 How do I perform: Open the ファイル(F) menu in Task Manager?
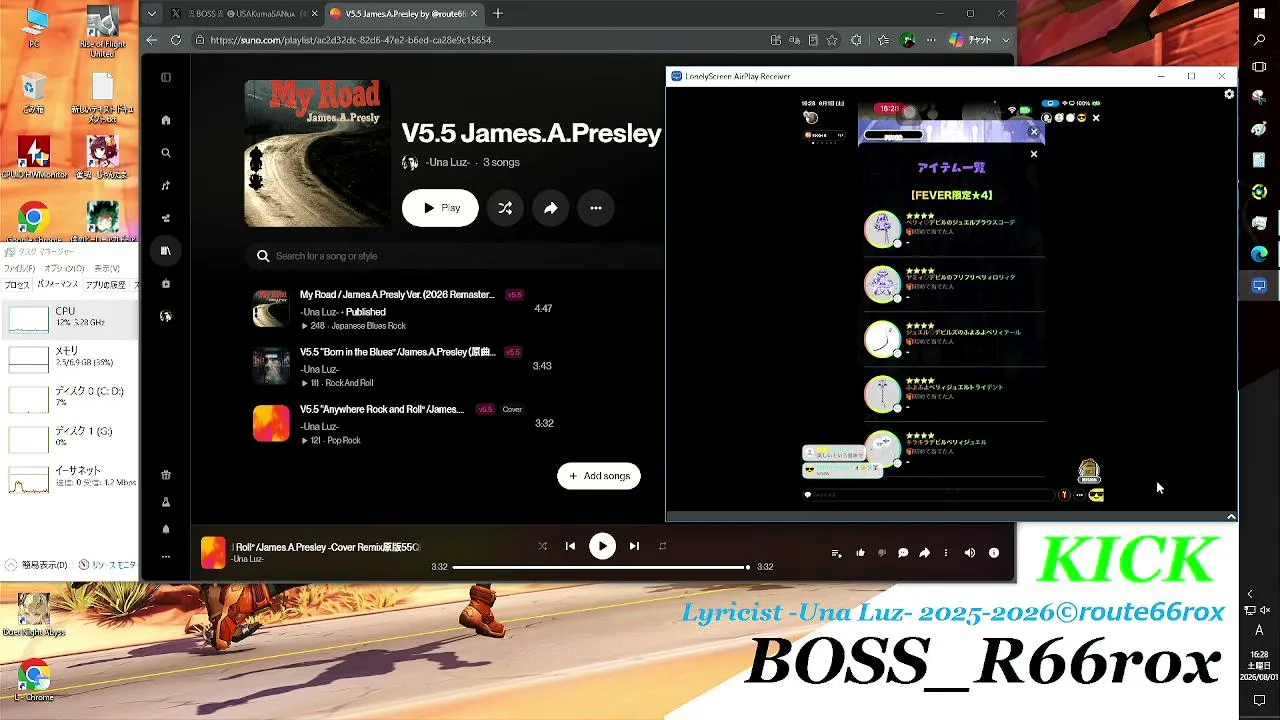click(19, 269)
